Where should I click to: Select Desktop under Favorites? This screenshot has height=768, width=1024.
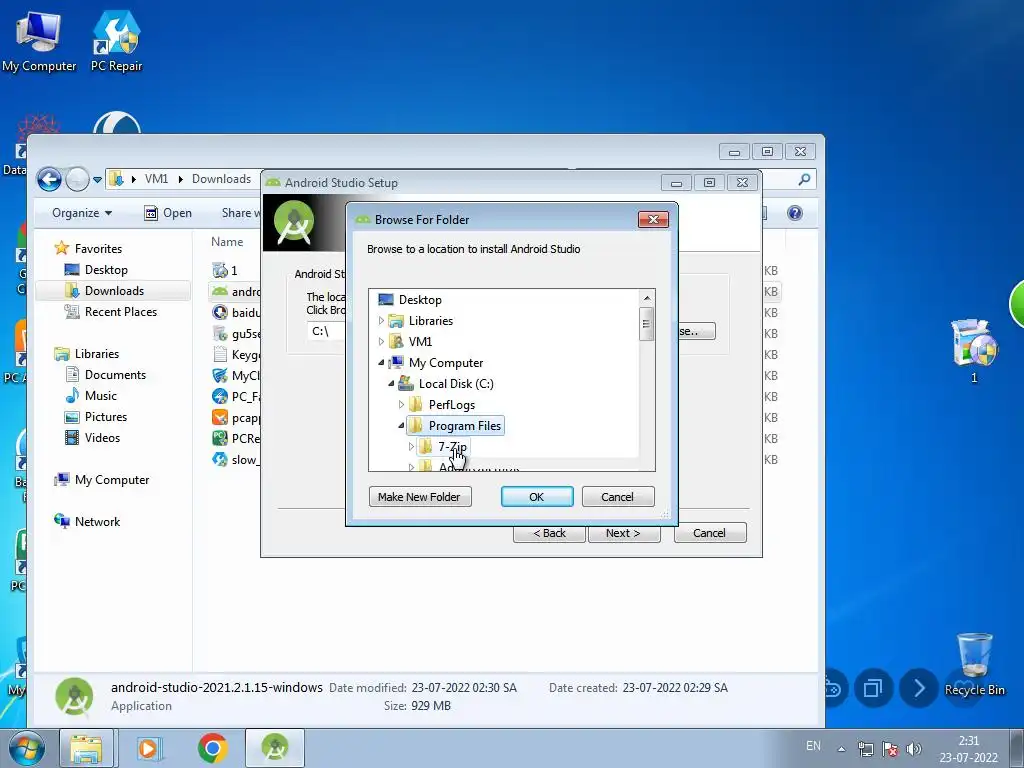[106, 270]
